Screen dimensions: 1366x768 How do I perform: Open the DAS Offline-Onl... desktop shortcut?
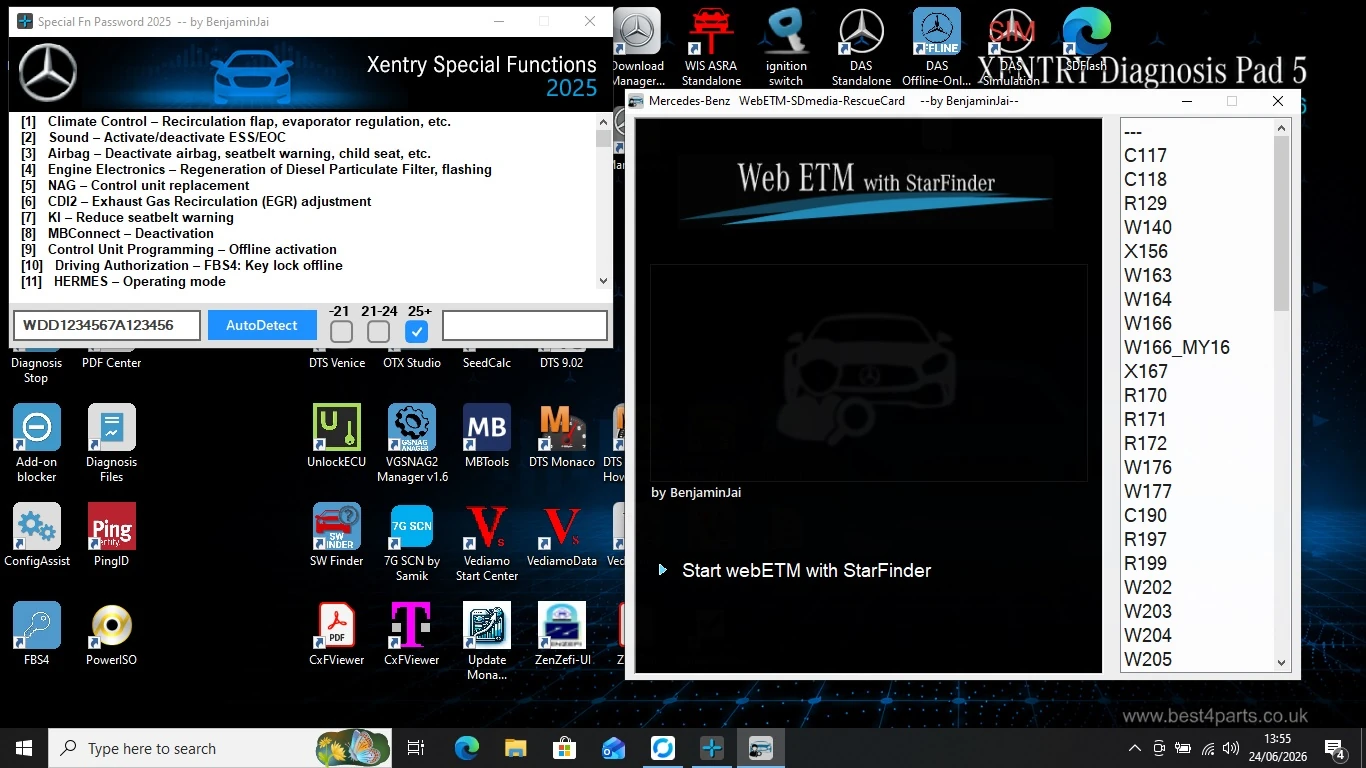[936, 47]
